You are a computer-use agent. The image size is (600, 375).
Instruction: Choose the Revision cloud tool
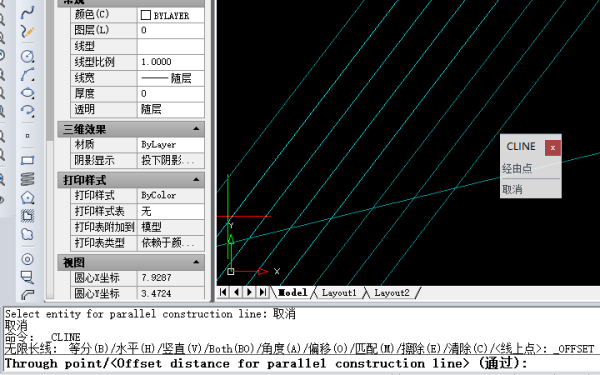(x=27, y=234)
